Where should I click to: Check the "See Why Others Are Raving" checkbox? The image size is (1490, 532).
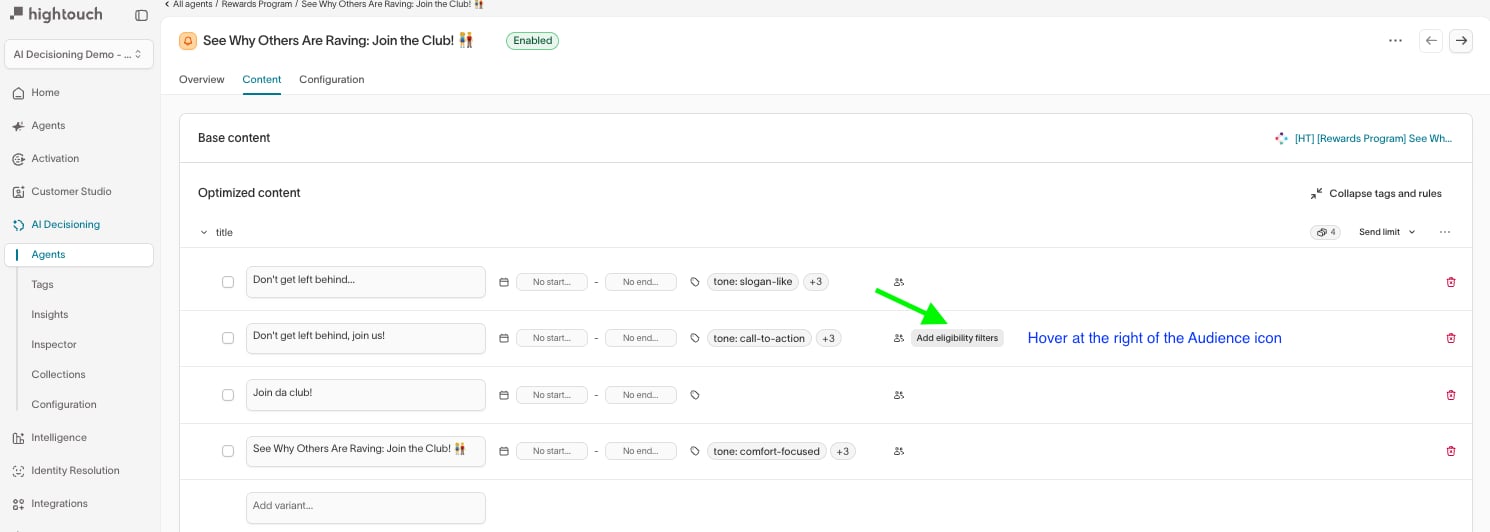pyautogui.click(x=228, y=451)
